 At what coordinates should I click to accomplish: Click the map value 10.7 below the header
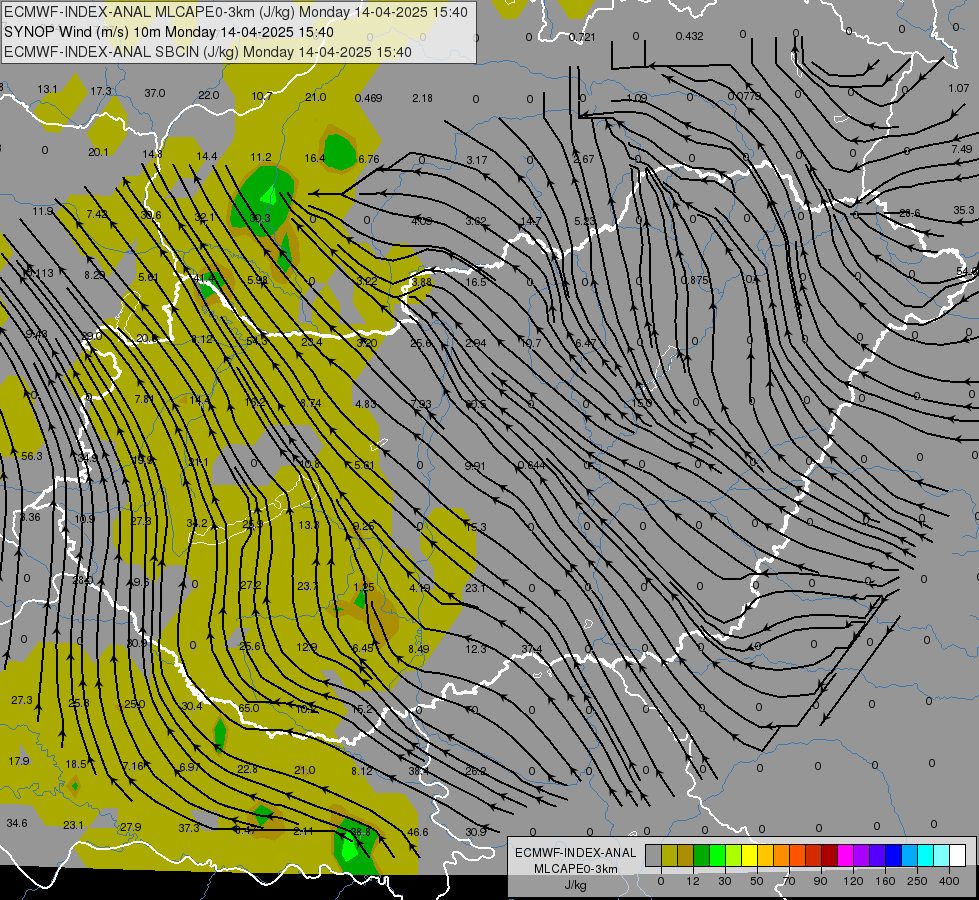[262, 96]
